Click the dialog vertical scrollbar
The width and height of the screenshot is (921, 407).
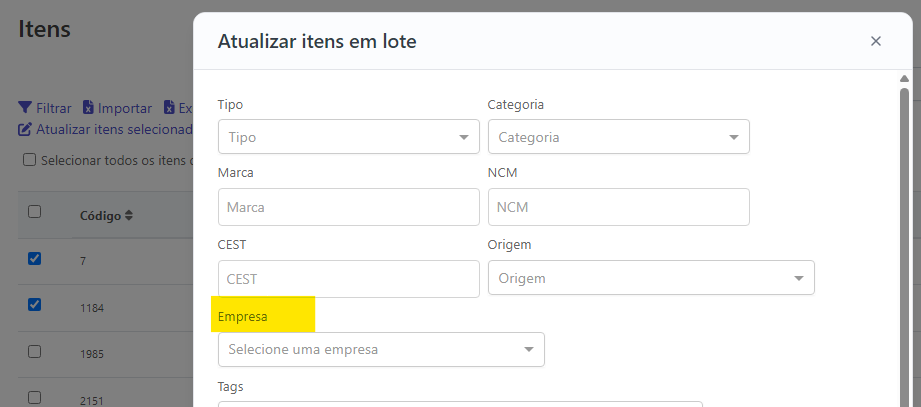tap(905, 247)
